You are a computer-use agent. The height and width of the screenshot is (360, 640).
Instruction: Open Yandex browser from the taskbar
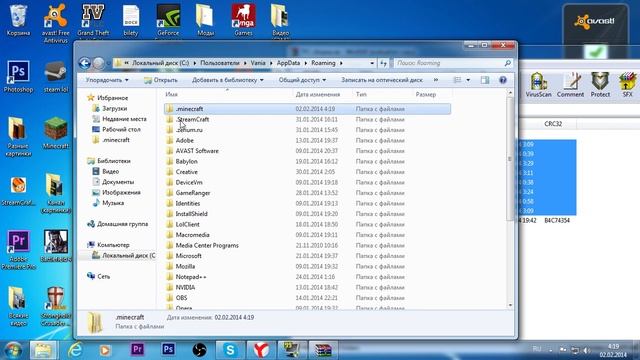pos(261,350)
